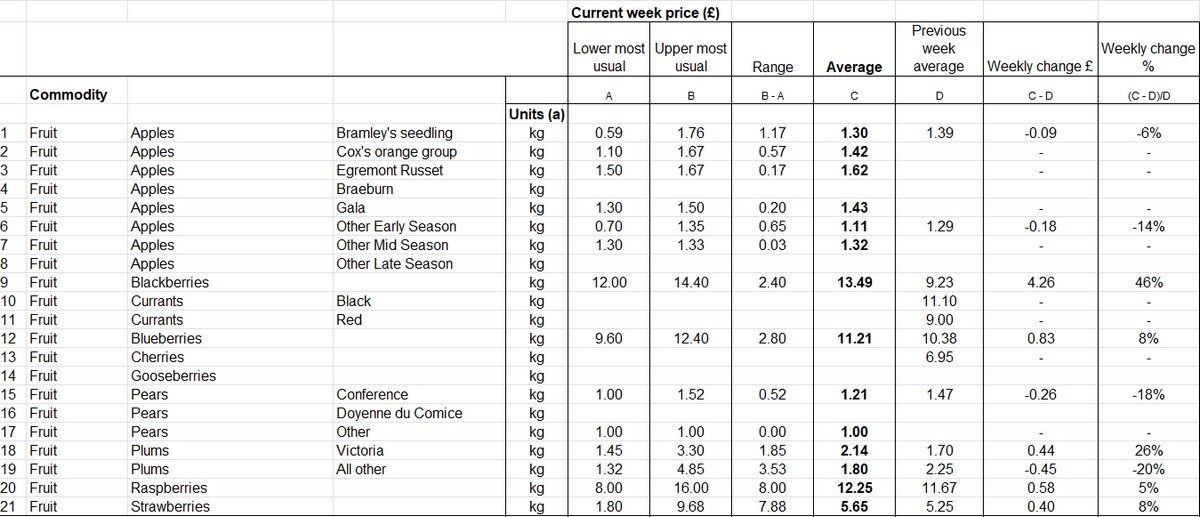This screenshot has height=517, width=1200.
Task: Select the Blackberries average price 13.49
Action: (855, 283)
